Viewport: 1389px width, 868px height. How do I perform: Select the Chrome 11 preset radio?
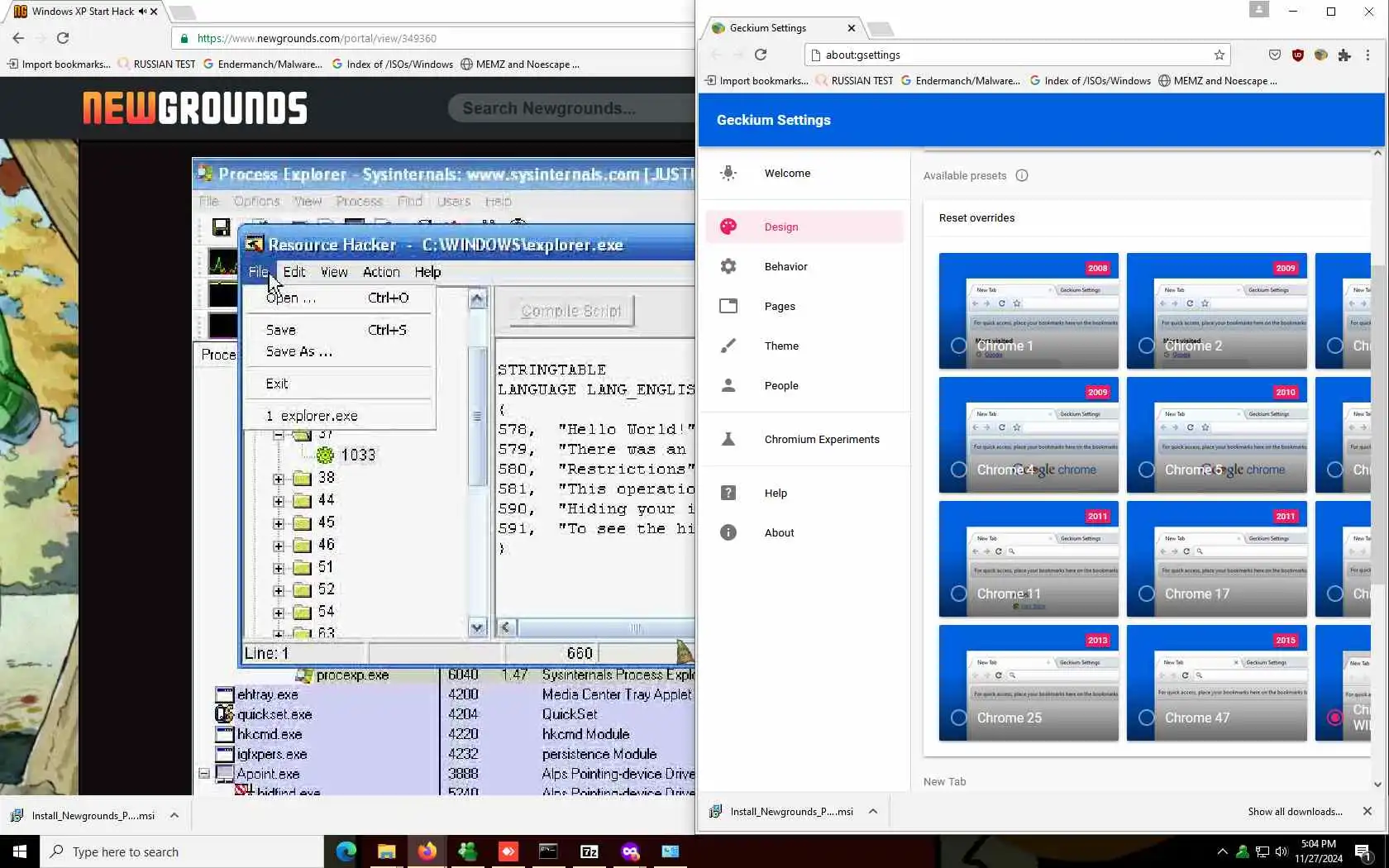tap(958, 594)
